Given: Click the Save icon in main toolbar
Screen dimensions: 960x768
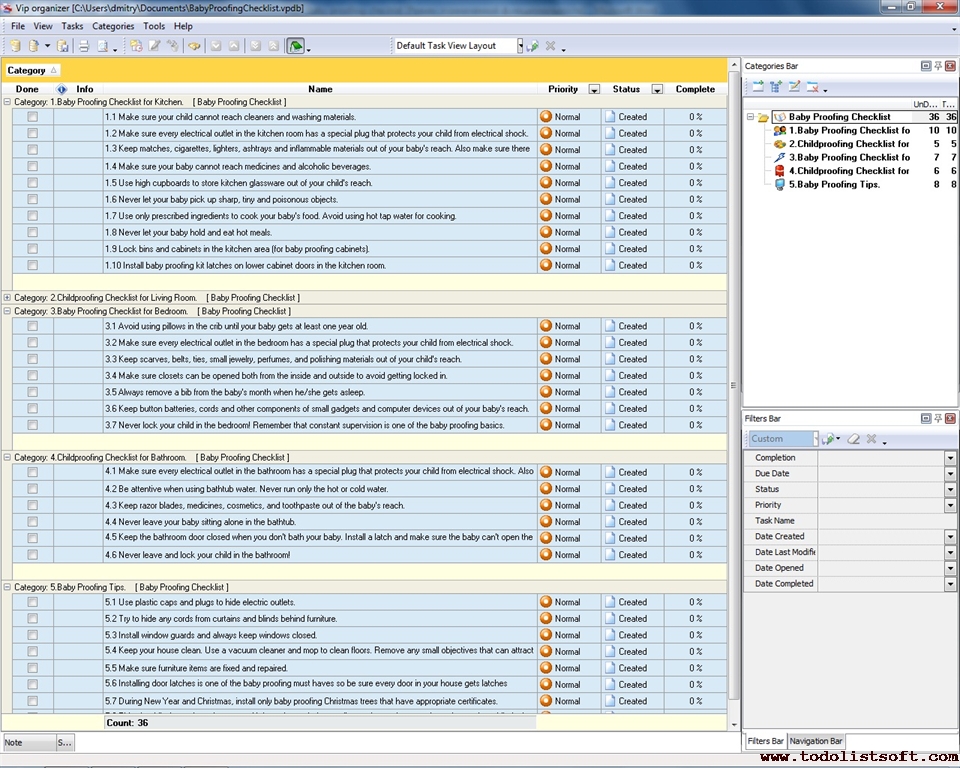Looking at the screenshot, I should tap(63, 46).
